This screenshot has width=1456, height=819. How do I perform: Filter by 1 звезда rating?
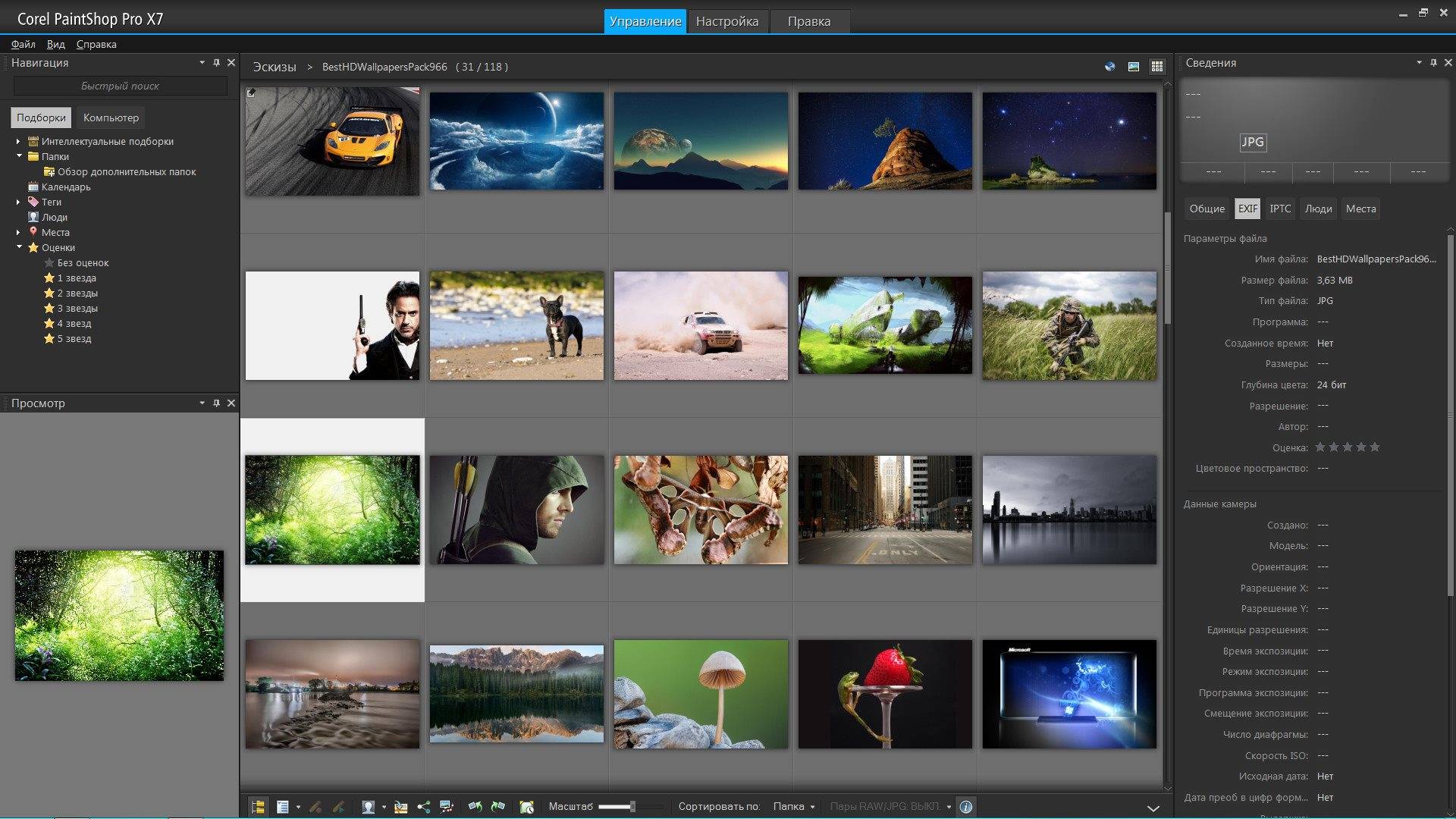[70, 278]
